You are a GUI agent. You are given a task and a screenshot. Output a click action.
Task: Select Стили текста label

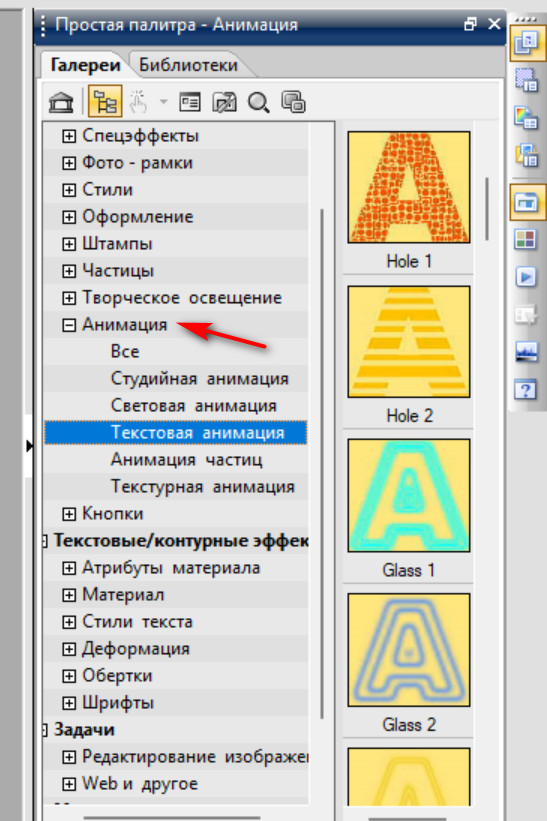(137, 622)
